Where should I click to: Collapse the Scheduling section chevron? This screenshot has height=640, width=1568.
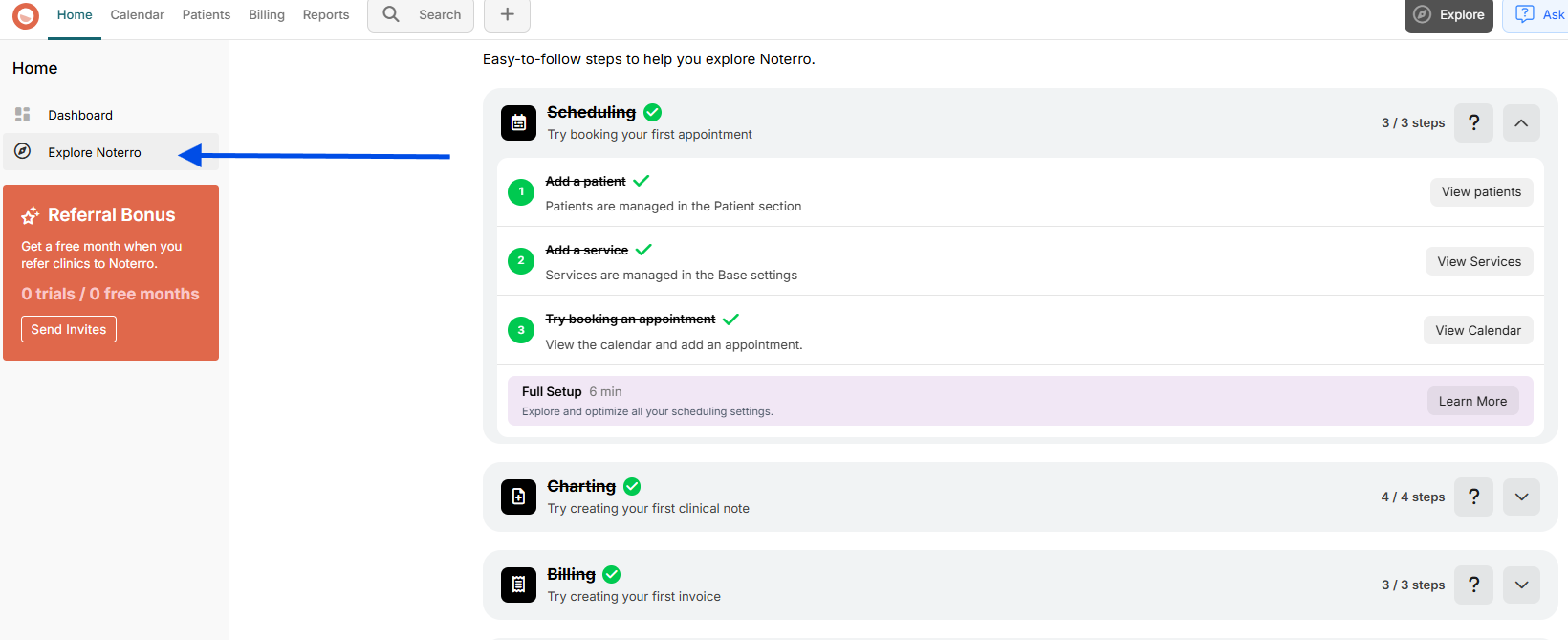[1521, 122]
